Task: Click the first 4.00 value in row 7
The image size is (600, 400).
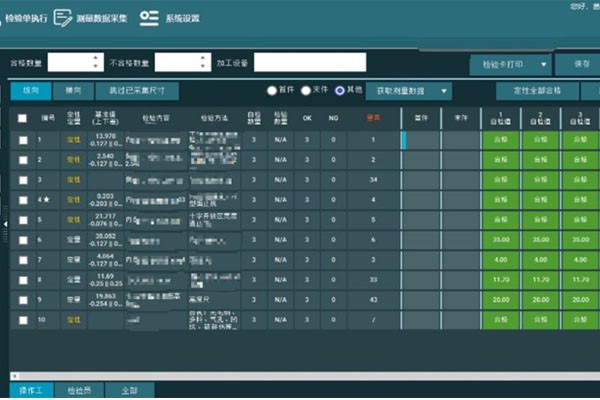Action: point(501,260)
